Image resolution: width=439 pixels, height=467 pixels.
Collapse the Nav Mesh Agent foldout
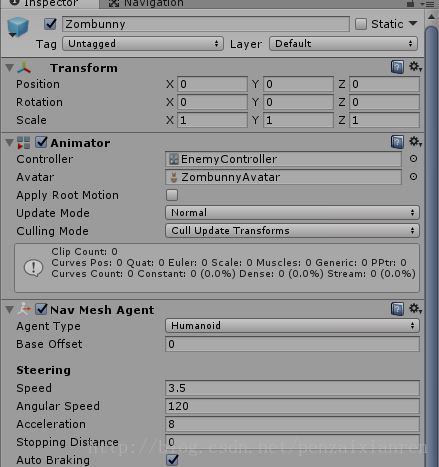click(x=10, y=310)
